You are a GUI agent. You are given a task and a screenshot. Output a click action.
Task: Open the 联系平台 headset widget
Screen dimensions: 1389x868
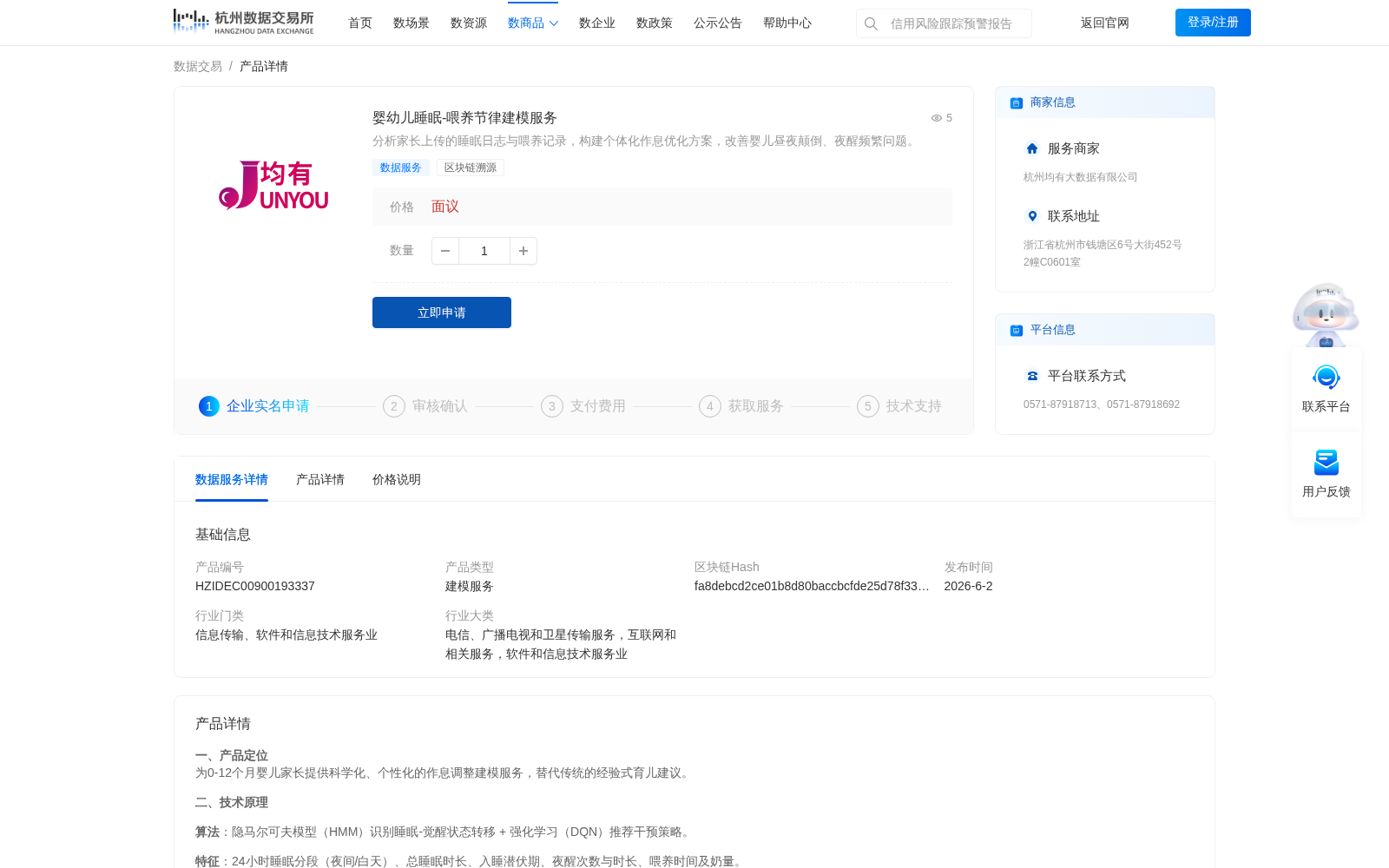pos(1326,389)
